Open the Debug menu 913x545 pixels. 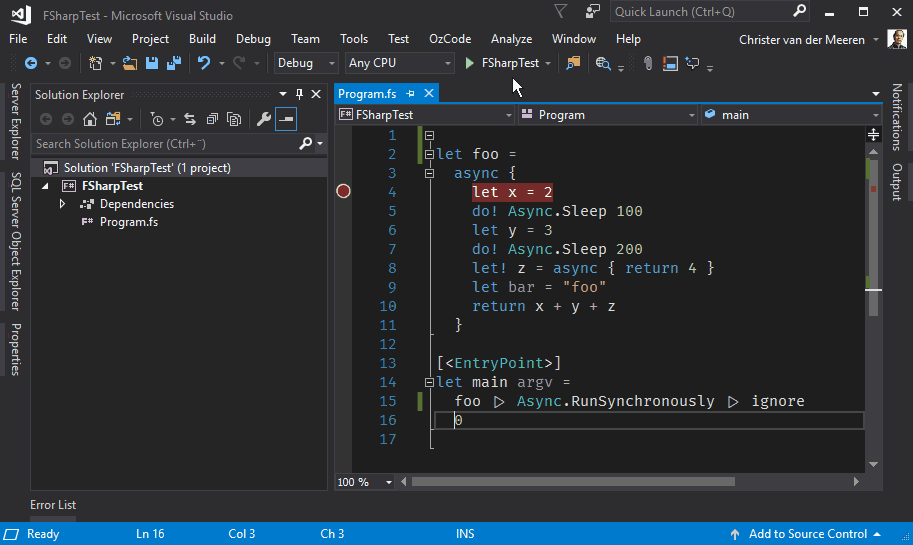point(253,39)
